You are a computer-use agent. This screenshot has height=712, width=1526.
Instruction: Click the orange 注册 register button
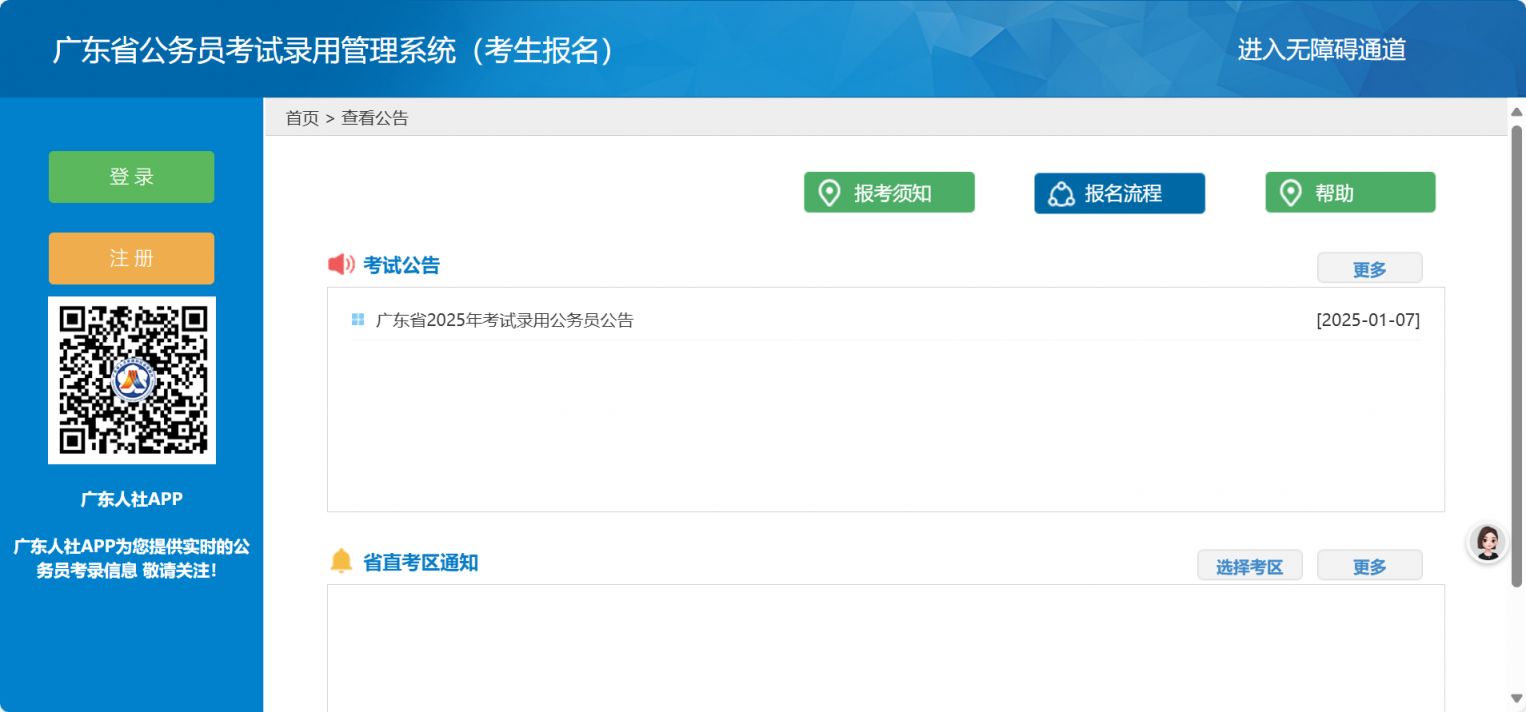tap(131, 258)
